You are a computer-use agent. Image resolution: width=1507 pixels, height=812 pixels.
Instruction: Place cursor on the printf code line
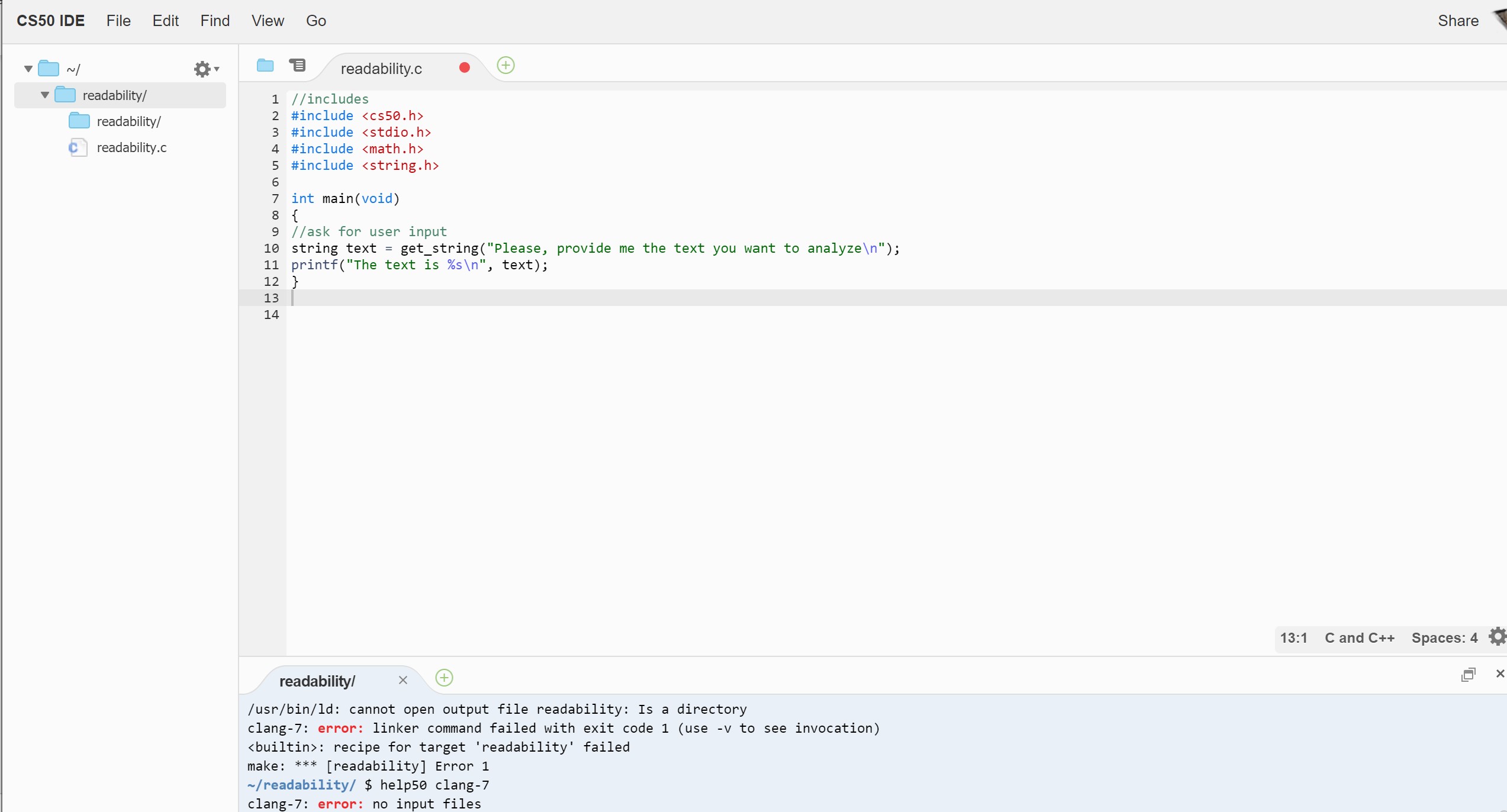point(420,265)
